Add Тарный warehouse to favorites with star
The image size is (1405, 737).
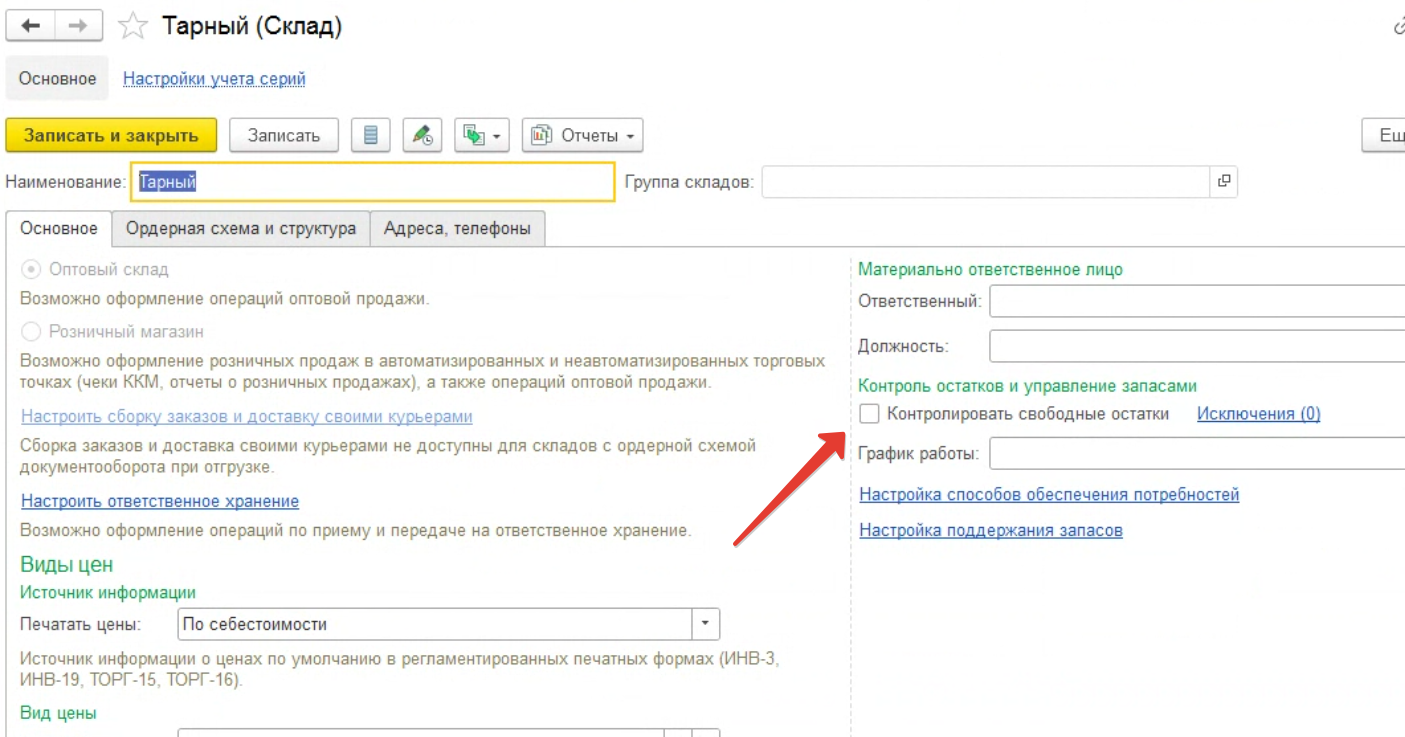133,27
